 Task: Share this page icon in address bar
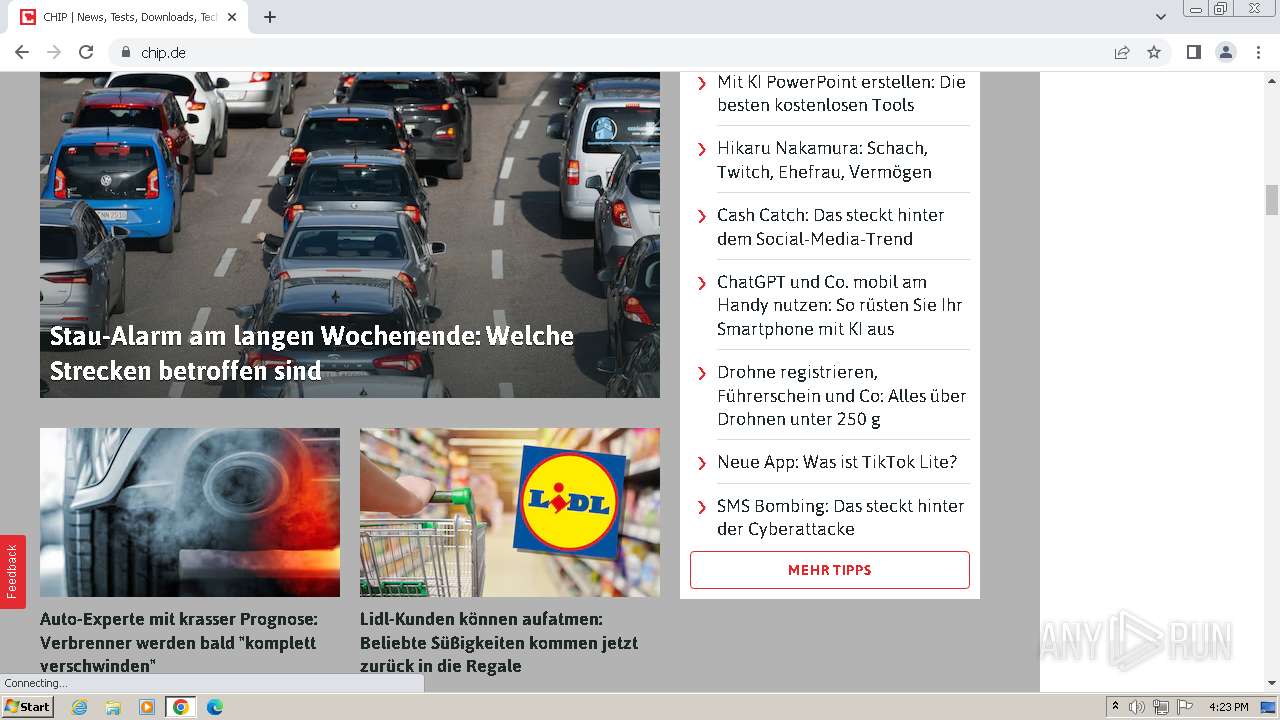[1122, 52]
